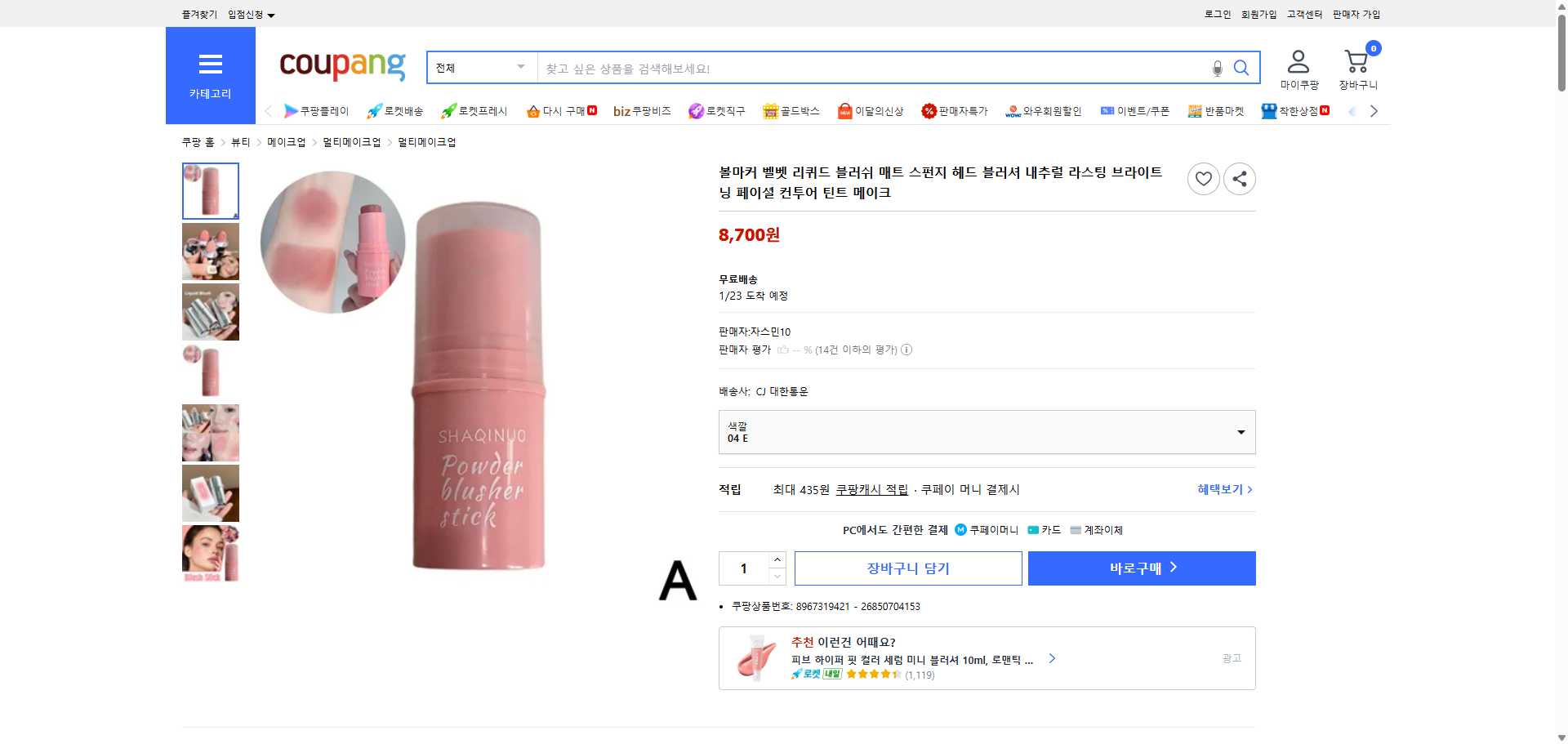Navigate to 뷰티 in the breadcrumb trail
Image resolution: width=1568 pixels, height=744 pixels.
(x=240, y=141)
